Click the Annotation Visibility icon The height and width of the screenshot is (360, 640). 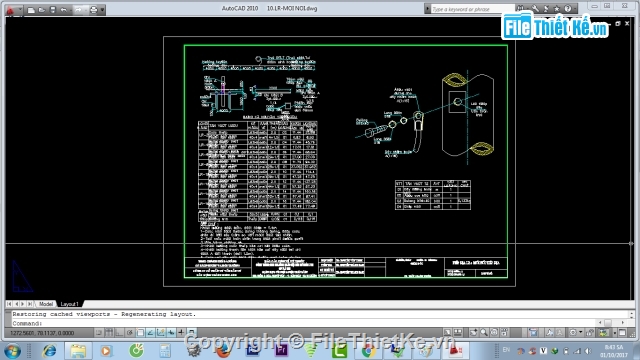pos(550,333)
